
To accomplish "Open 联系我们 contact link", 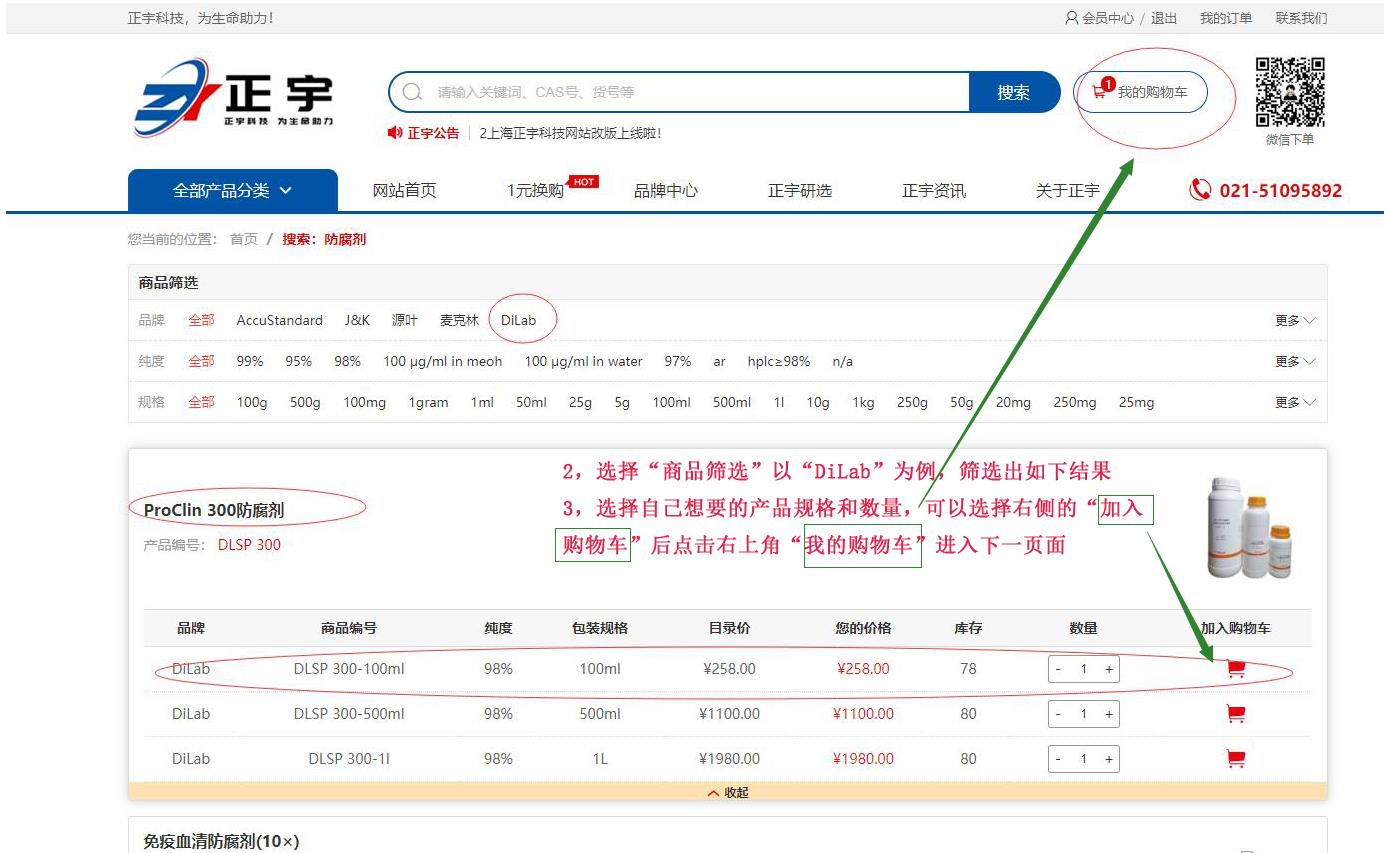I will point(1301,18).
